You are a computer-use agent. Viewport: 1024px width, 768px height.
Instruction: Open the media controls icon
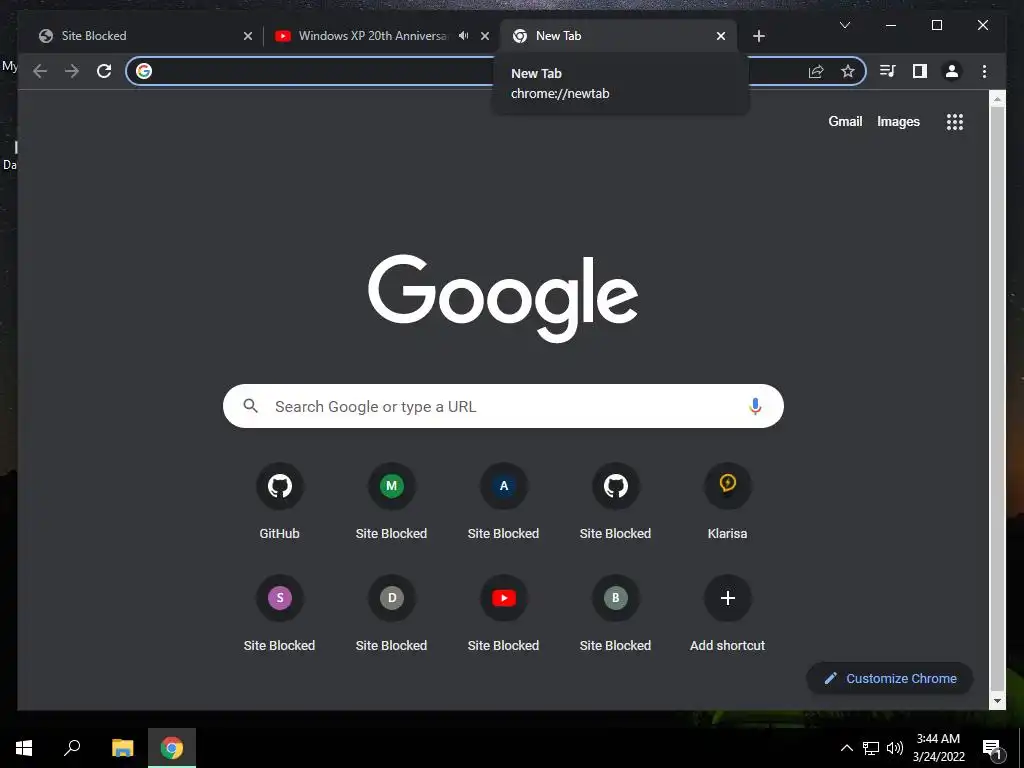point(888,71)
